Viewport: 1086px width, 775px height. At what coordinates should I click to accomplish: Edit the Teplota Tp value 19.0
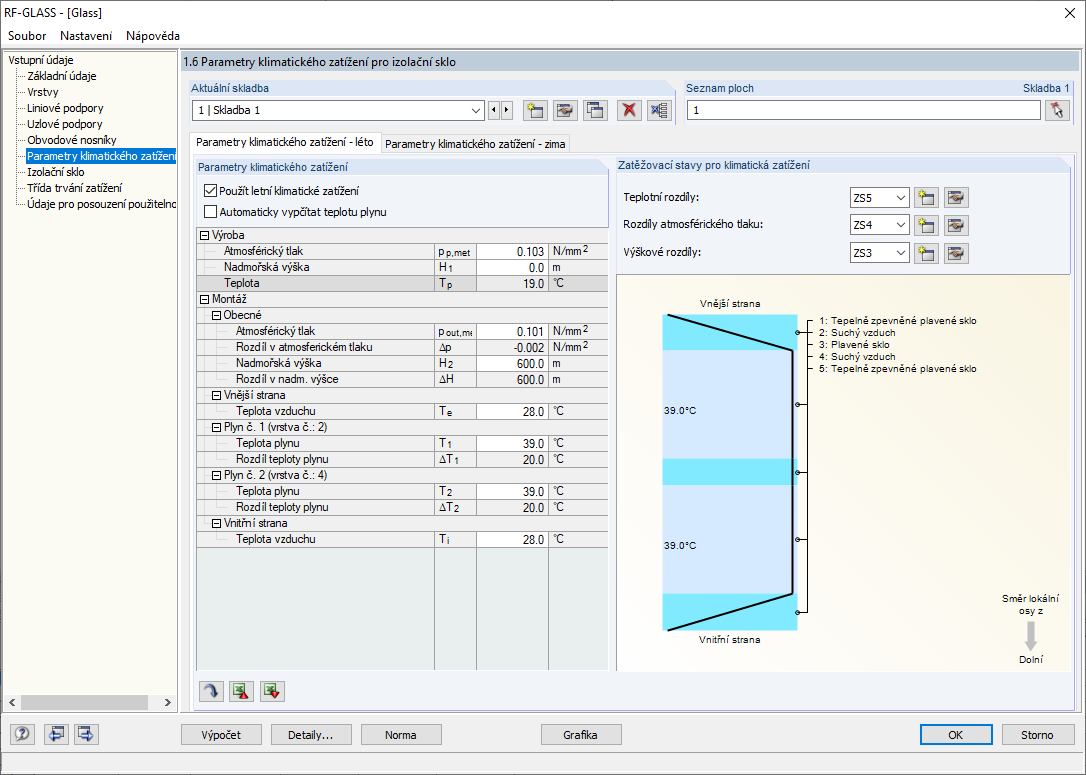(x=512, y=283)
